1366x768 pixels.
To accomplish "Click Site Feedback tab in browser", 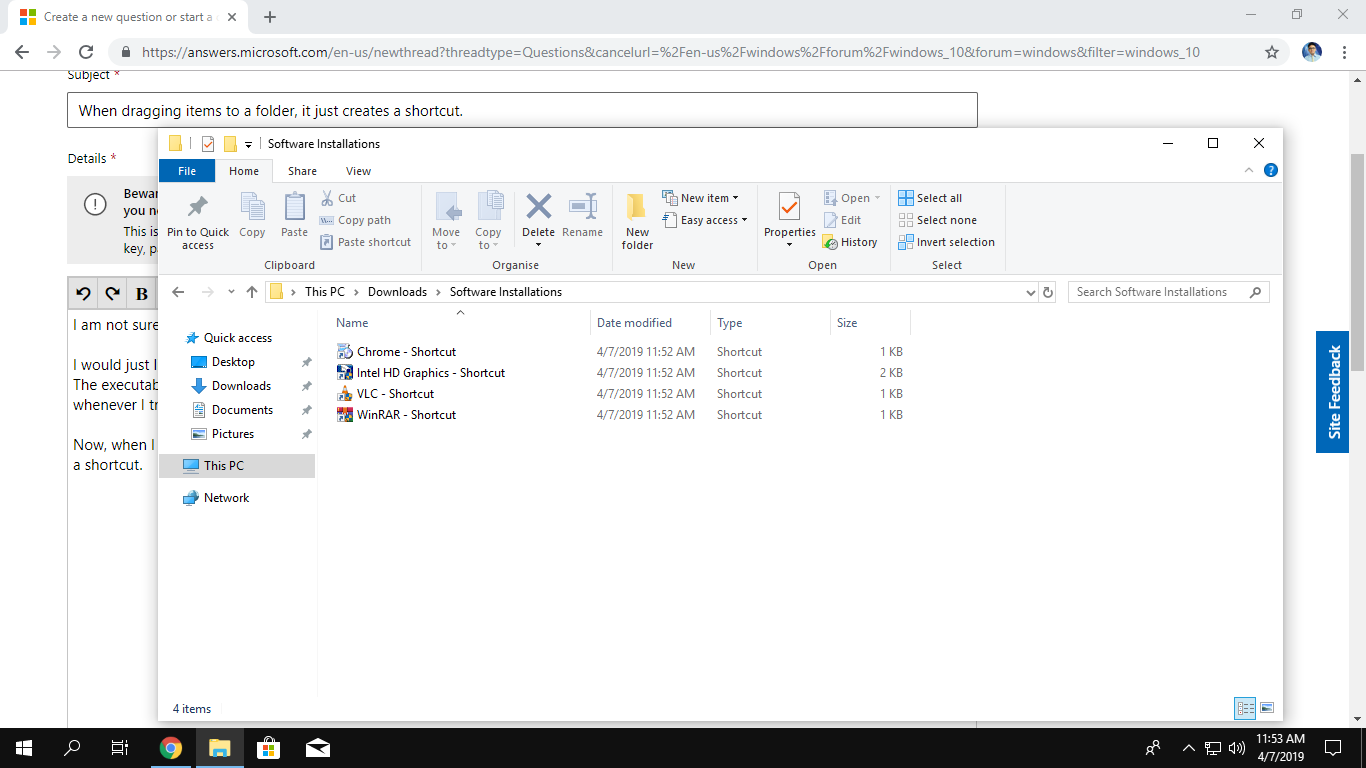I will 1334,392.
